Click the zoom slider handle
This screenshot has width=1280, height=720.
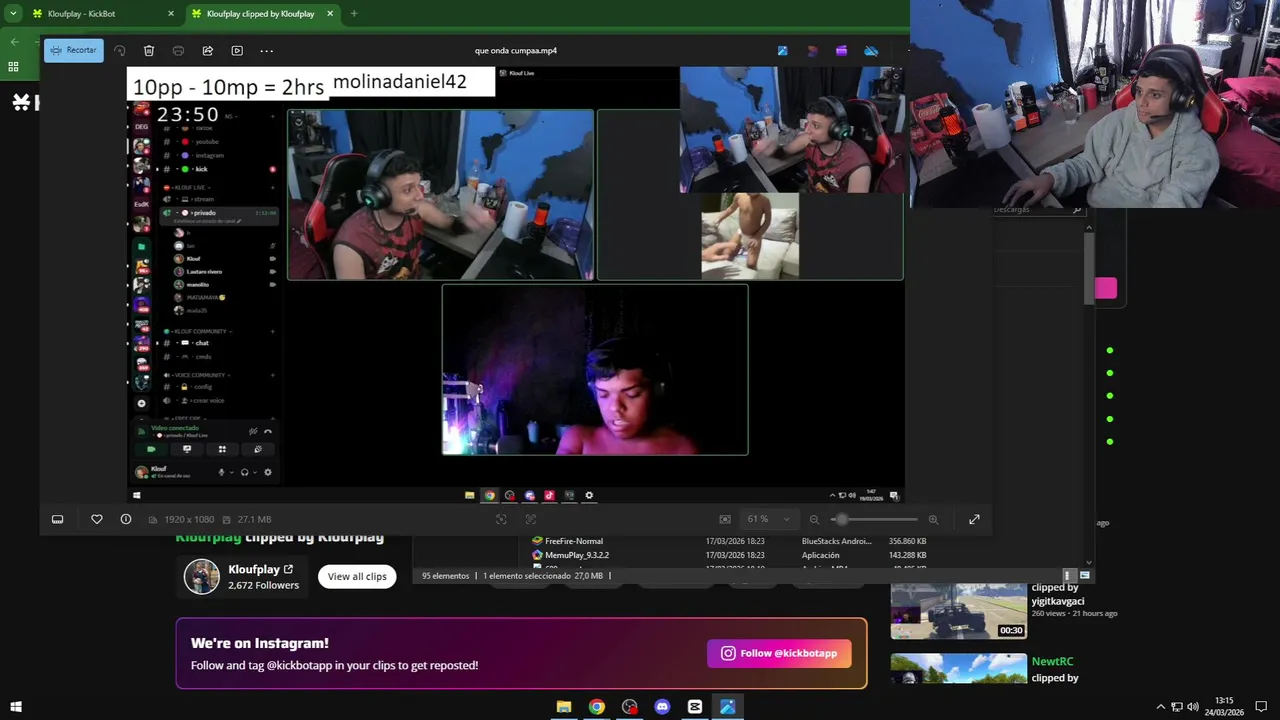tap(842, 519)
